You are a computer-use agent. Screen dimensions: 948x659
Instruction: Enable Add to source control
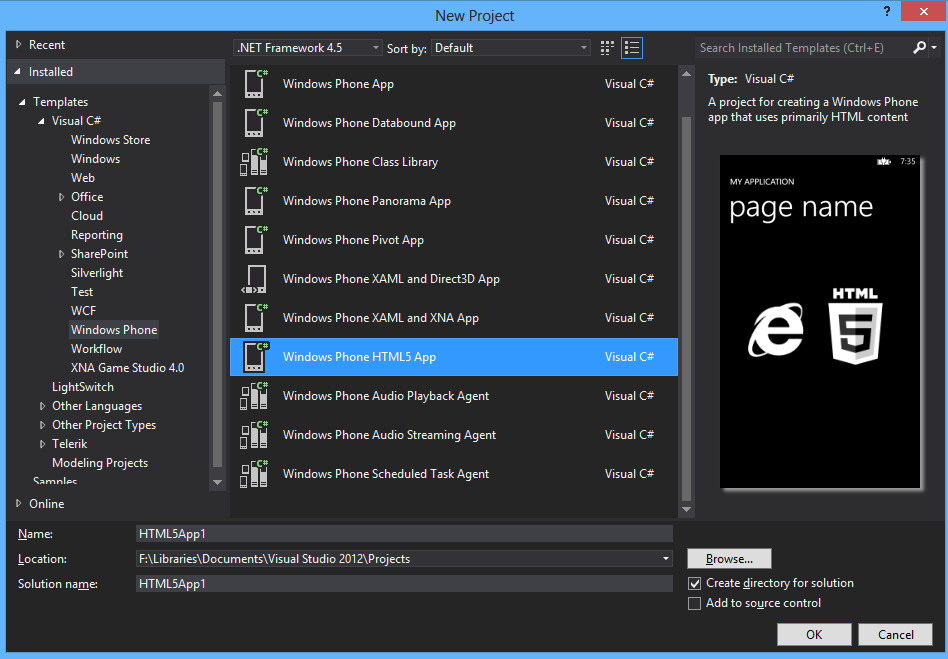tap(695, 603)
